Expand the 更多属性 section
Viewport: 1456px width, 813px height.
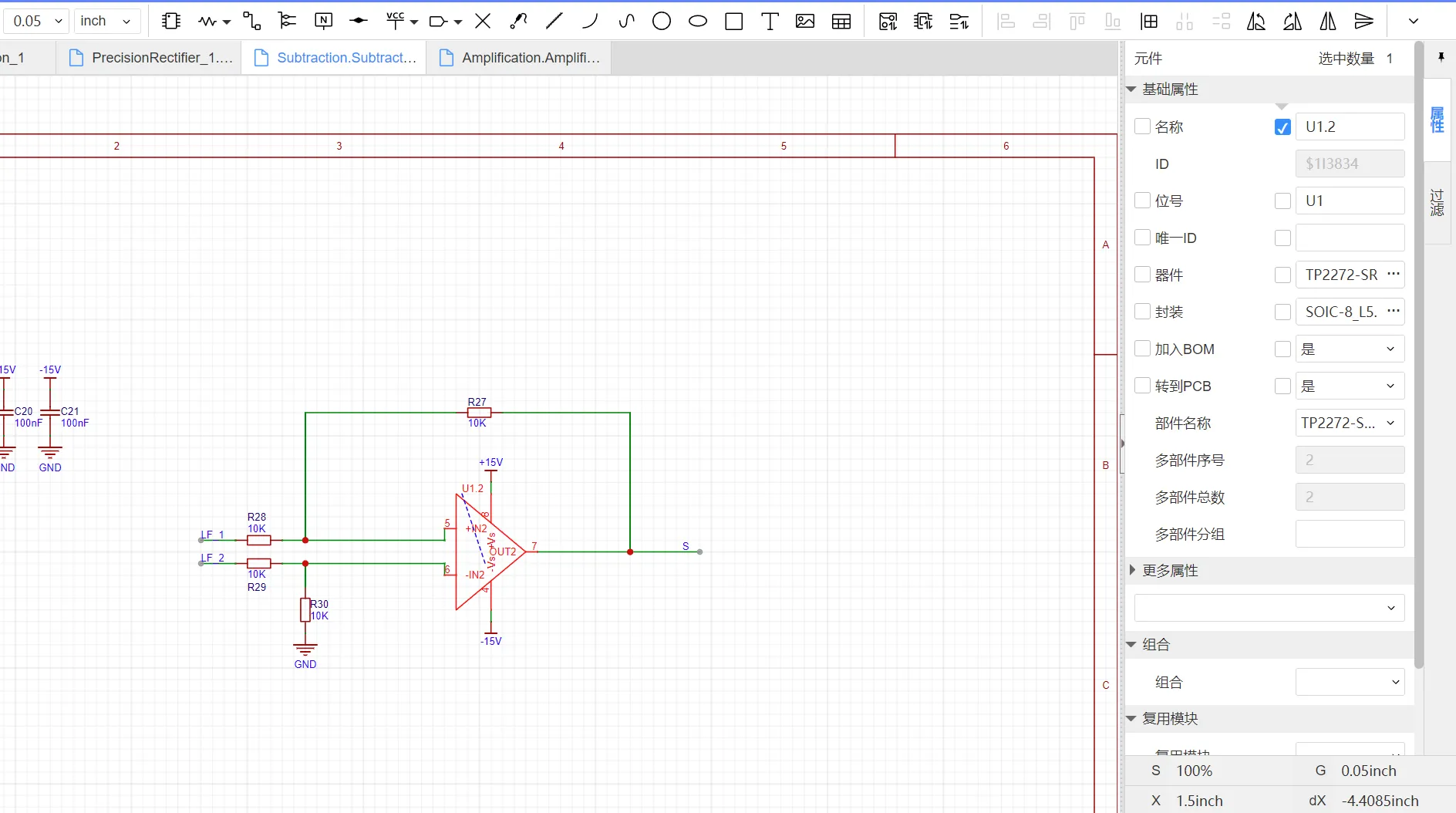[x=1169, y=571]
